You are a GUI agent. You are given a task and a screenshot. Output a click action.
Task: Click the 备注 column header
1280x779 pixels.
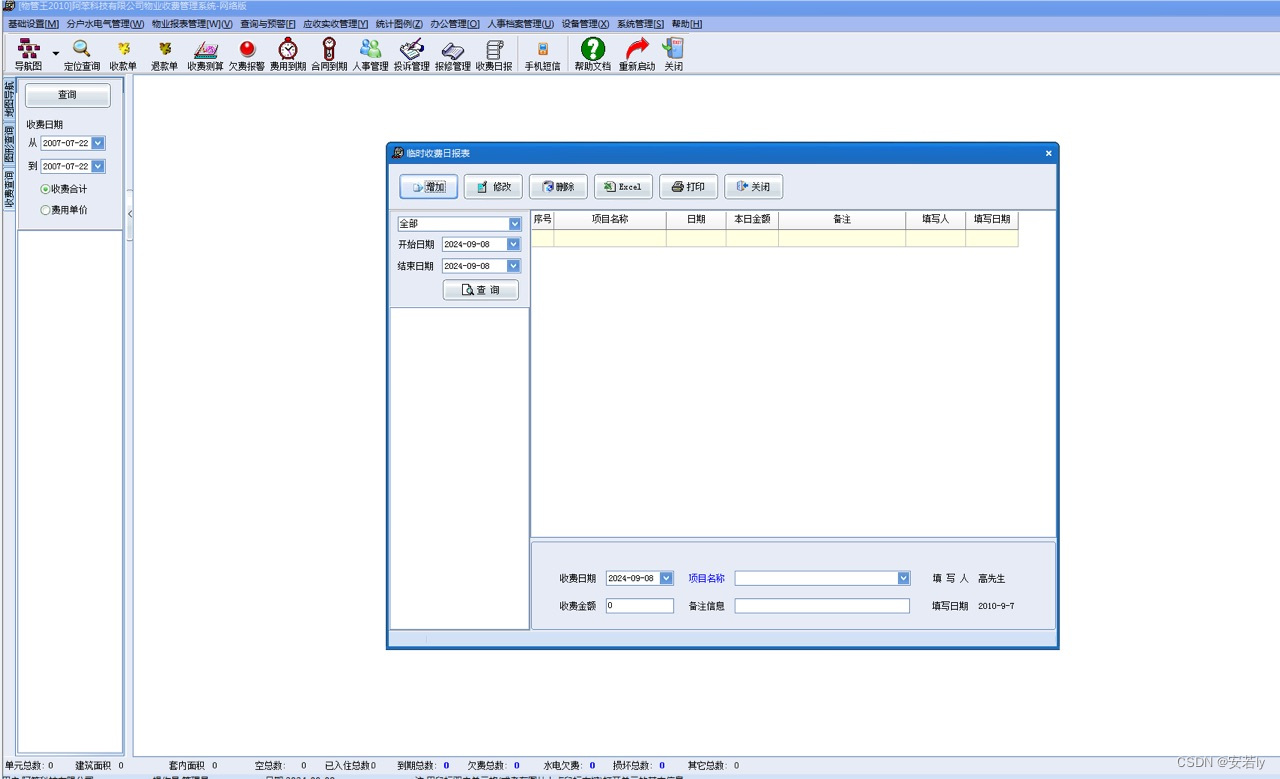842,219
